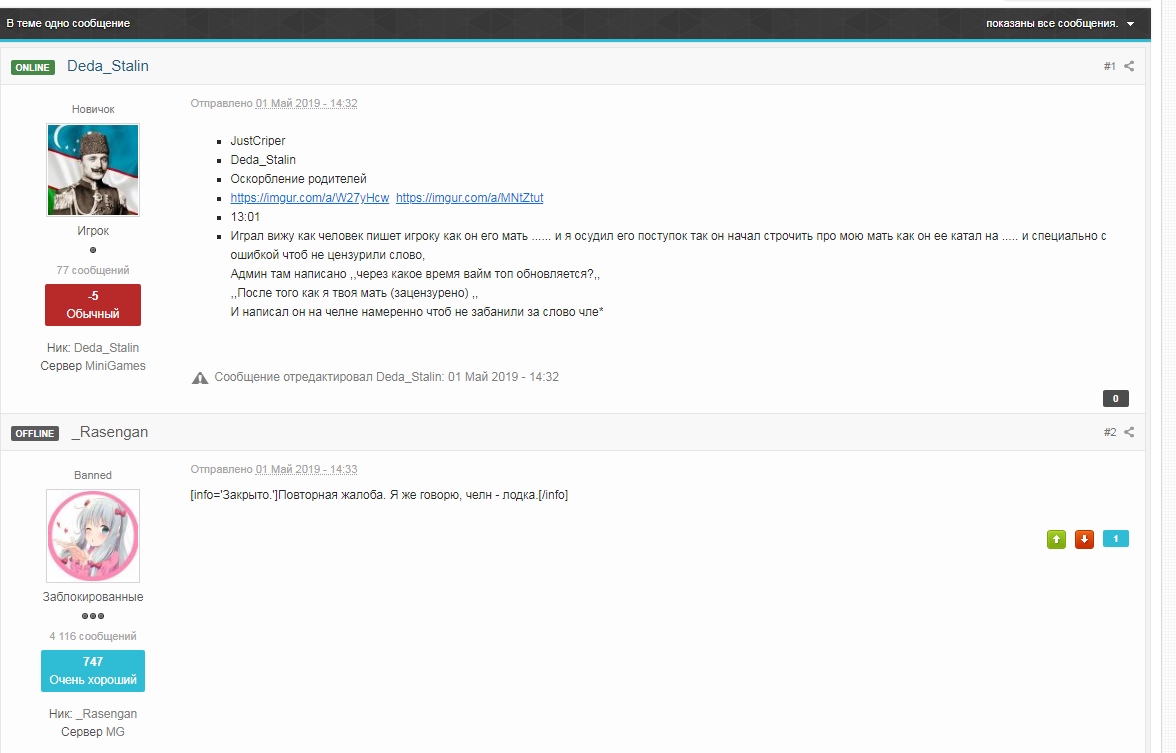Click the OFFLINE status badge

(x=35, y=433)
